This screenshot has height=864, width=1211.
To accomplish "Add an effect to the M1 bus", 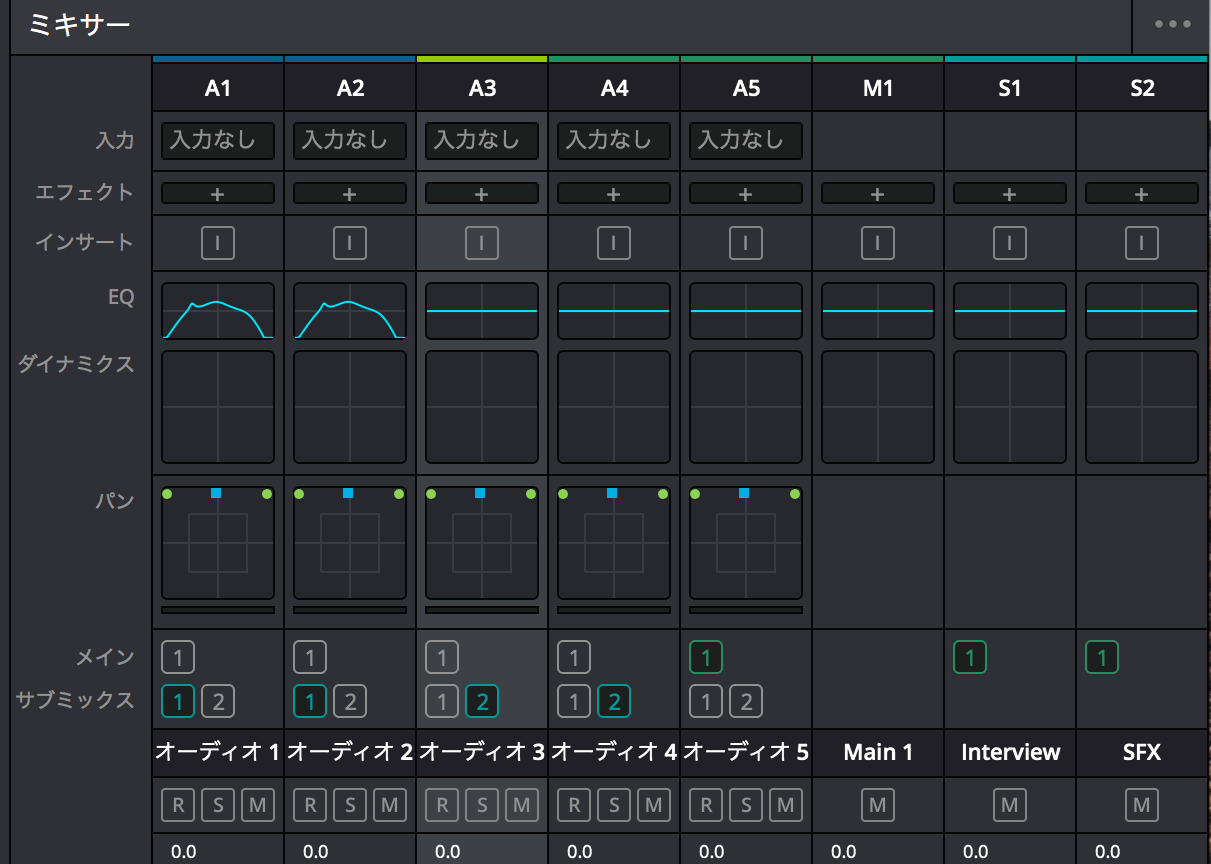I will (x=877, y=193).
